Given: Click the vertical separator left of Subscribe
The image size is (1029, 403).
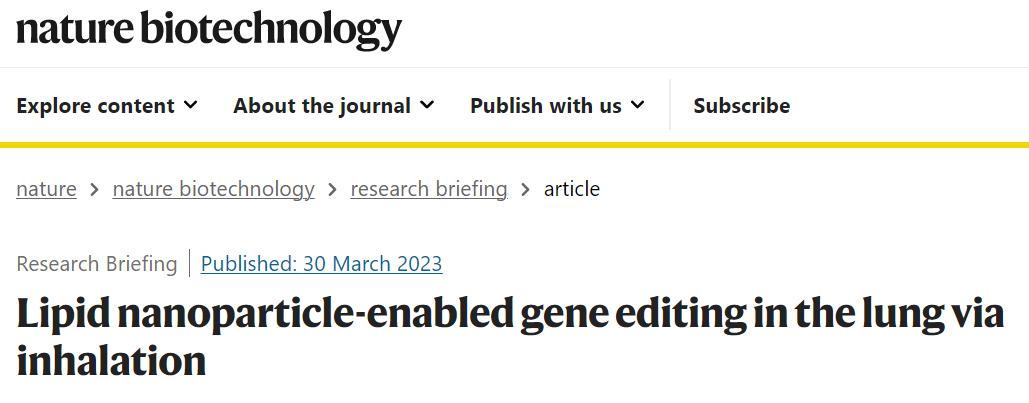Looking at the screenshot, I should 669,105.
